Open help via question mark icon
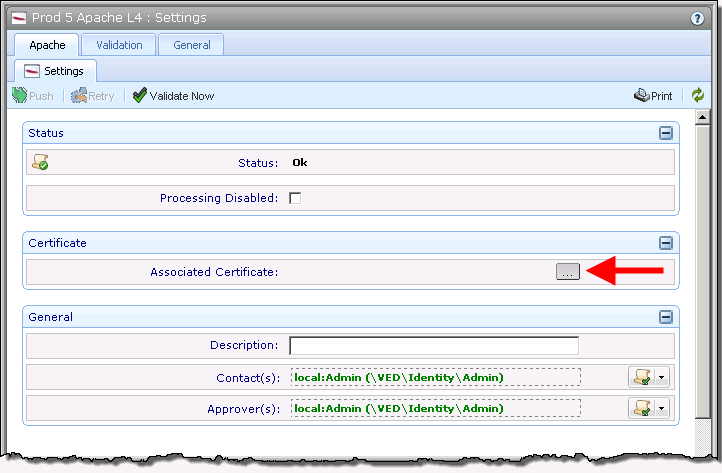Screen dimensions: 722x473 coord(697,18)
